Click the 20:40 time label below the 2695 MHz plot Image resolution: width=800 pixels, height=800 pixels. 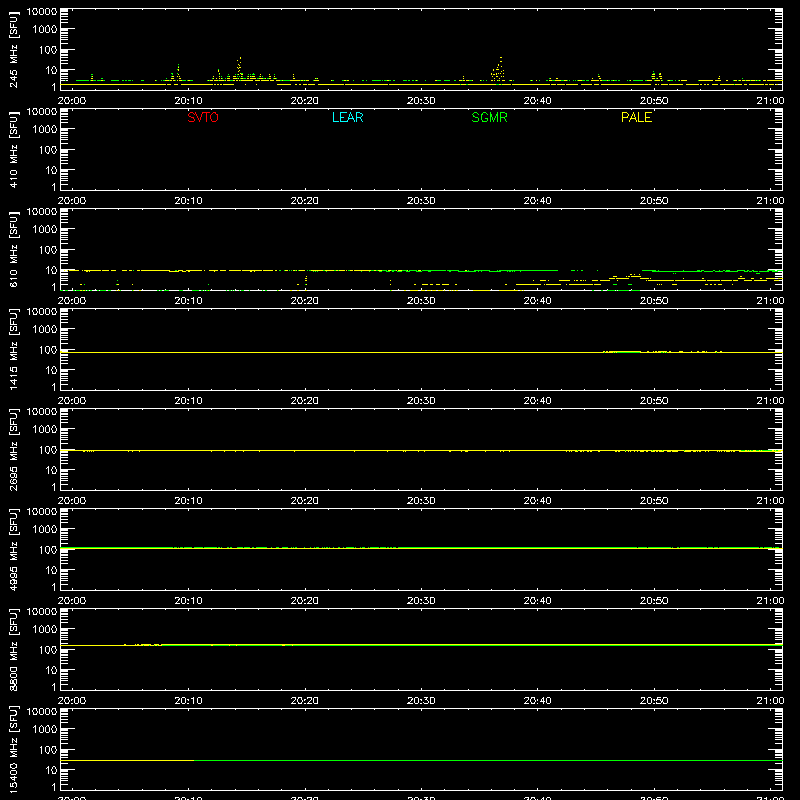(x=537, y=501)
